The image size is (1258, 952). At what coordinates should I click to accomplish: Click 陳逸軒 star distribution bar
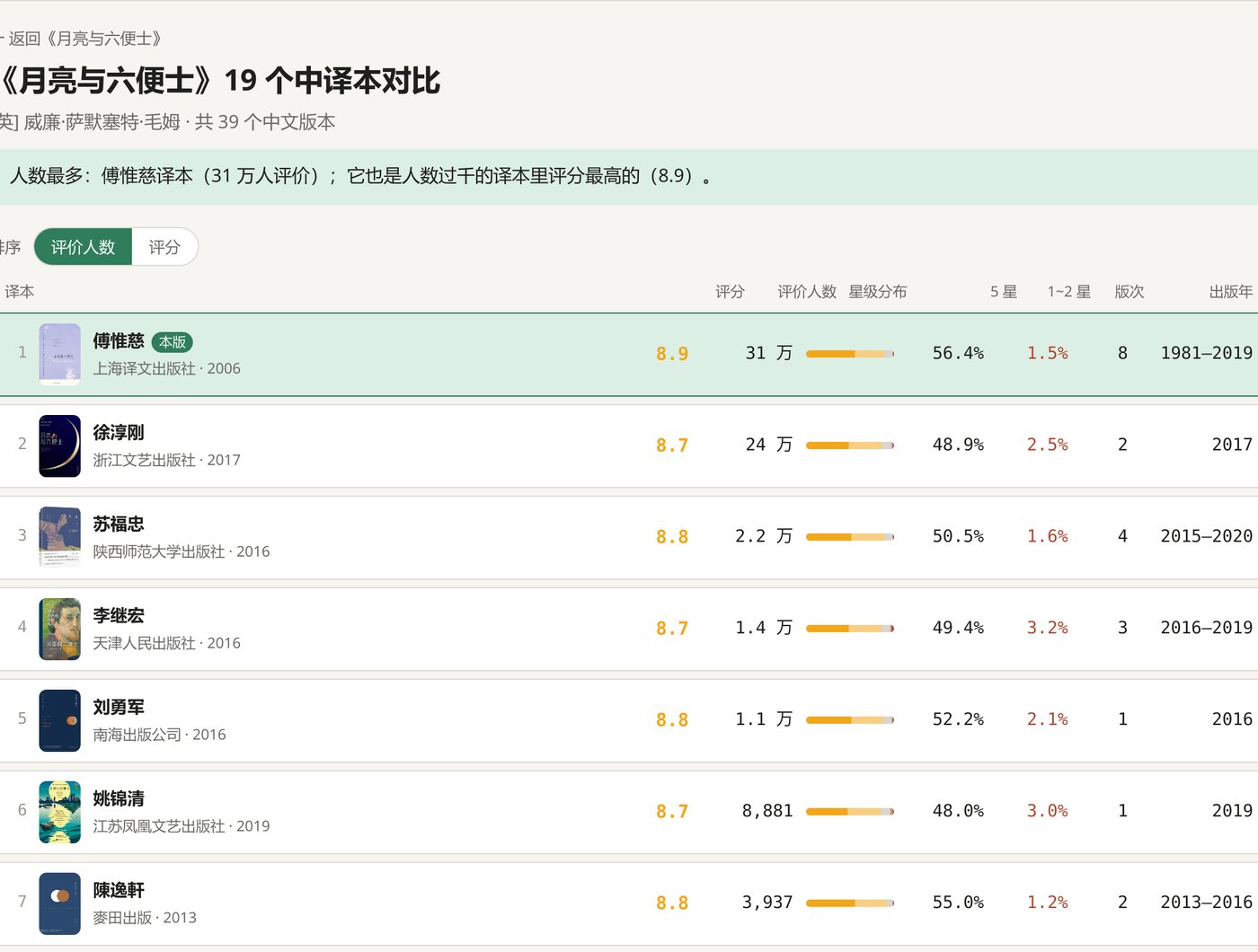850,904
